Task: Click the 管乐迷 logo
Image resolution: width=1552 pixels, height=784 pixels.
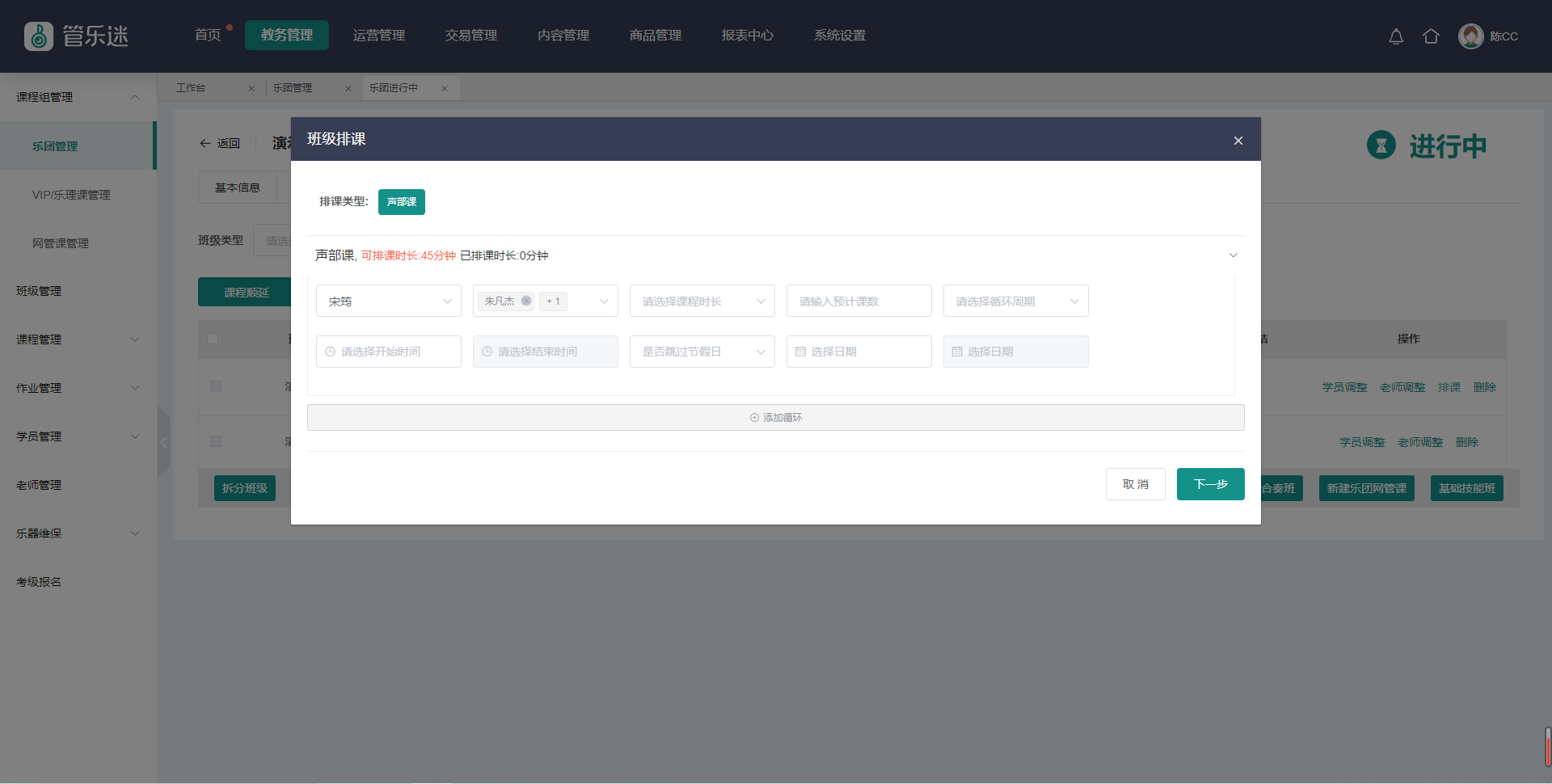Action: coord(77,36)
